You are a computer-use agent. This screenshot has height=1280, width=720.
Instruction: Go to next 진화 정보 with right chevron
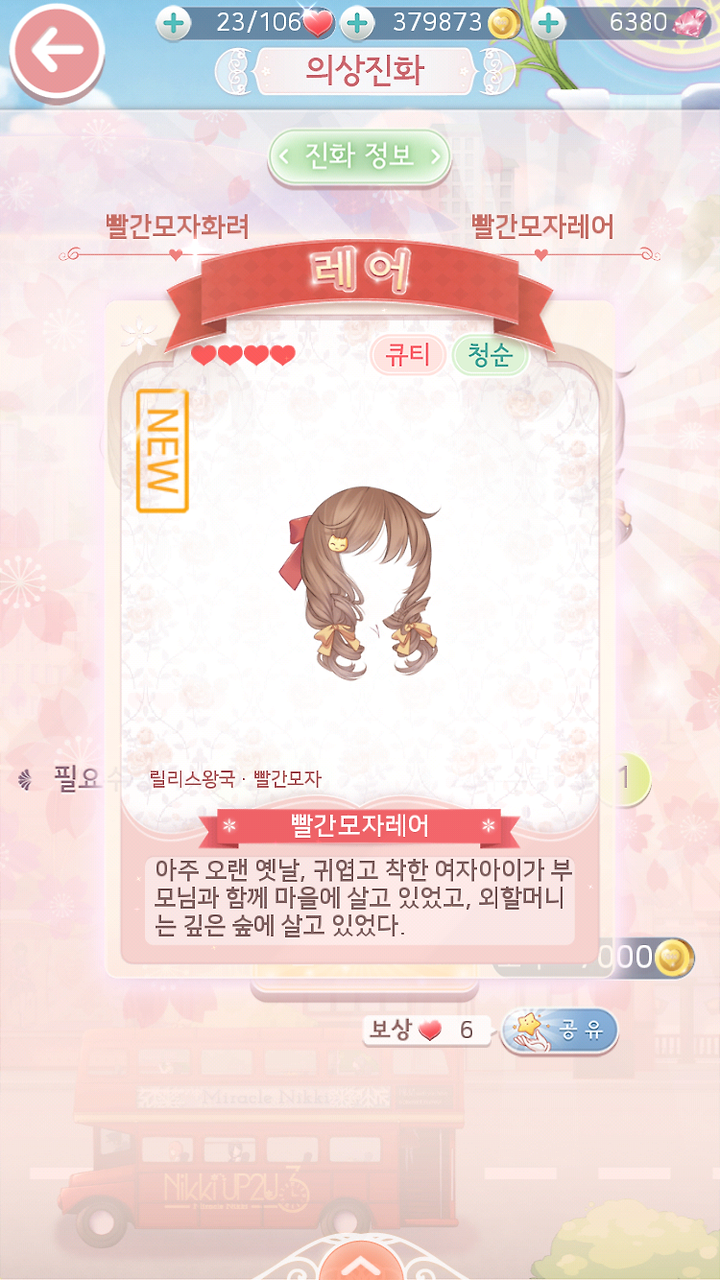[435, 156]
